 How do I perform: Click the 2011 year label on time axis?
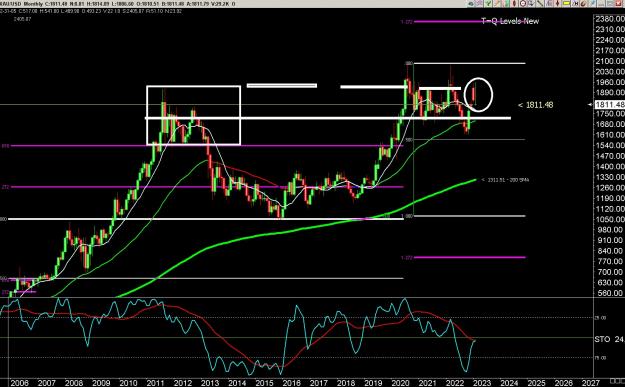click(154, 383)
